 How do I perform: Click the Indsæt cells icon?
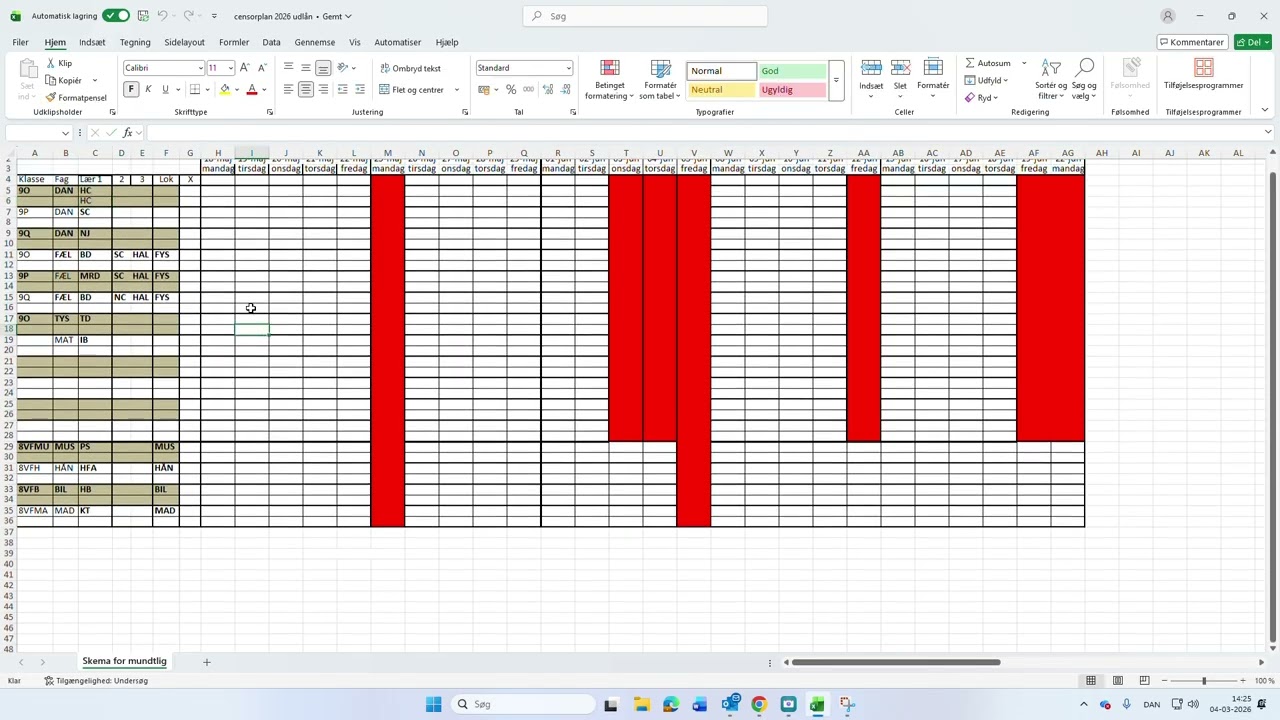point(871,68)
